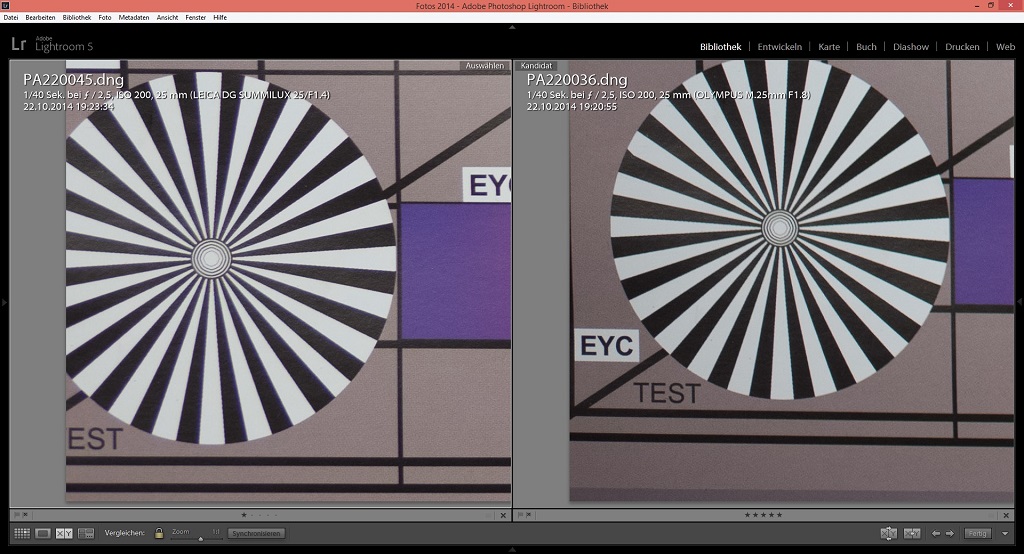Viewport: 1024px width, 554px height.
Task: Open toolbar options dropdown arrow
Action: tap(1005, 534)
